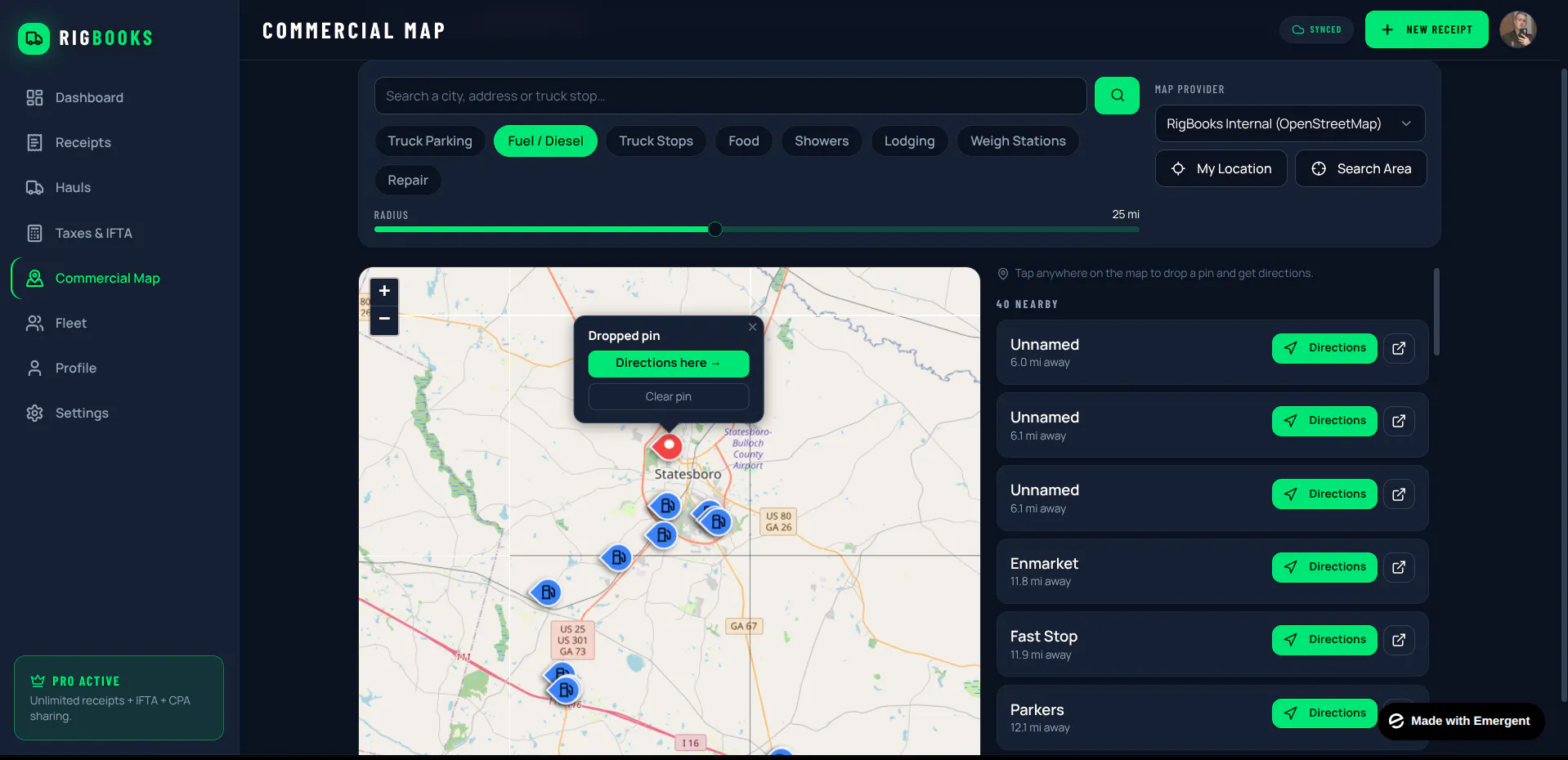The height and width of the screenshot is (760, 1568).
Task: Navigate to Taxes & IFTA
Action: tap(93, 233)
